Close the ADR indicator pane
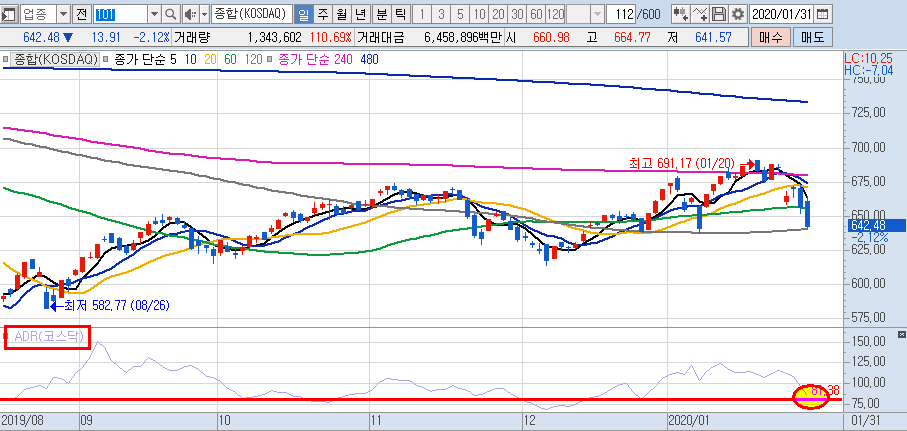Image resolution: width=907 pixels, height=431 pixels. point(901,335)
